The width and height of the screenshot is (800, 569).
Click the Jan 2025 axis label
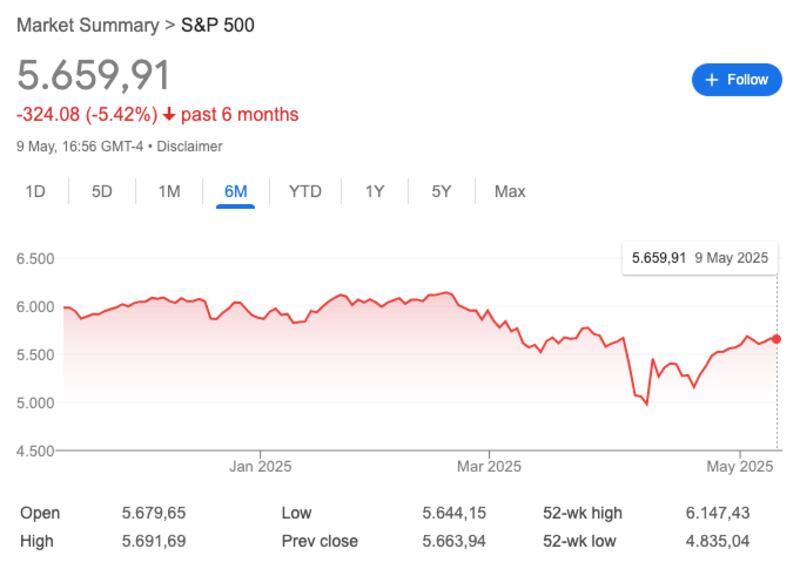pyautogui.click(x=259, y=466)
